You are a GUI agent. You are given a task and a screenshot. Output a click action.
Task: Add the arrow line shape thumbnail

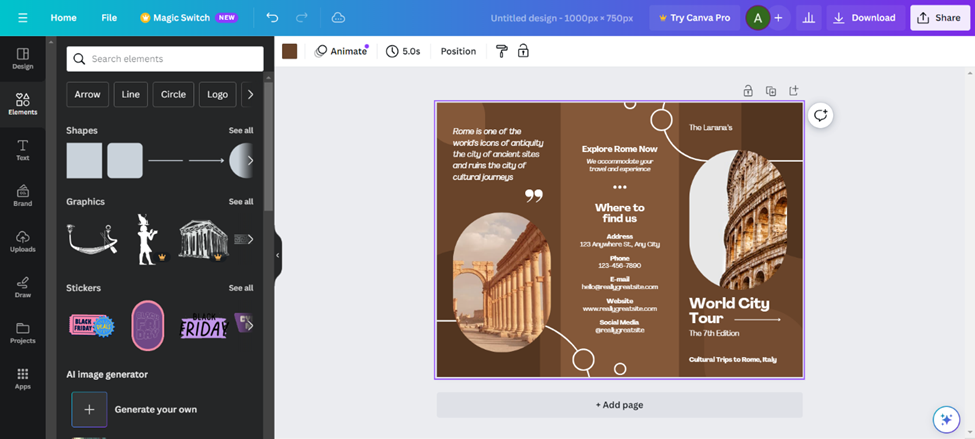(x=206, y=160)
